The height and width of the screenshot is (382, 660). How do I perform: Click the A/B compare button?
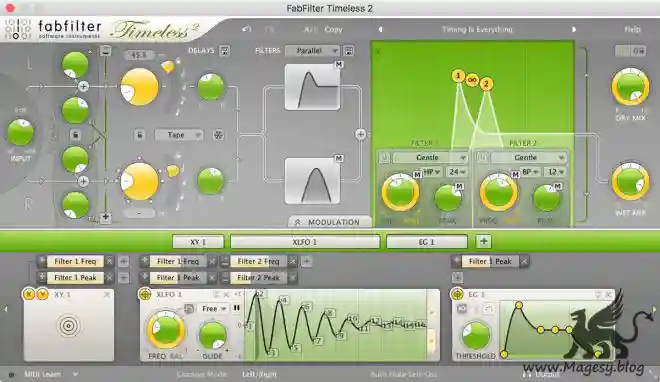coord(311,29)
